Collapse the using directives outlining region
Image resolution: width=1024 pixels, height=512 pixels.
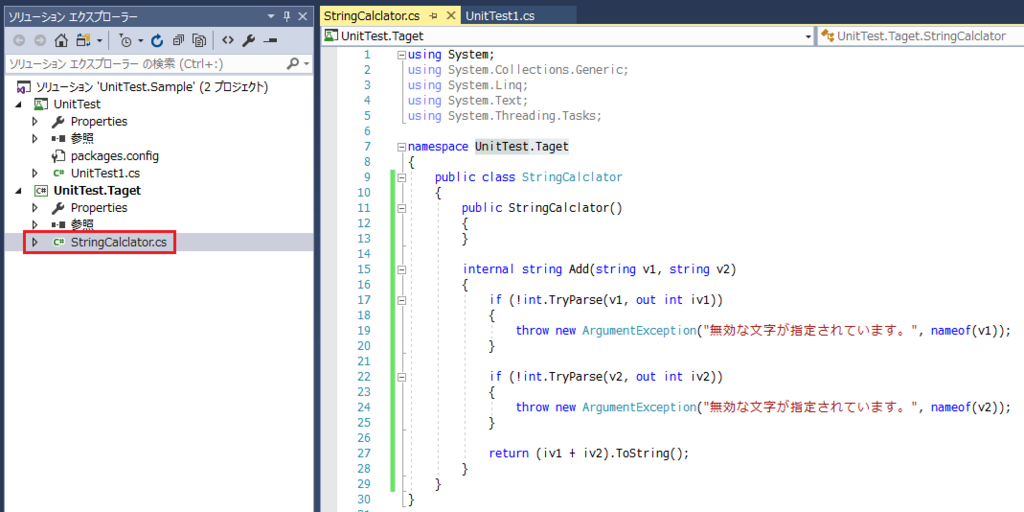[x=402, y=54]
